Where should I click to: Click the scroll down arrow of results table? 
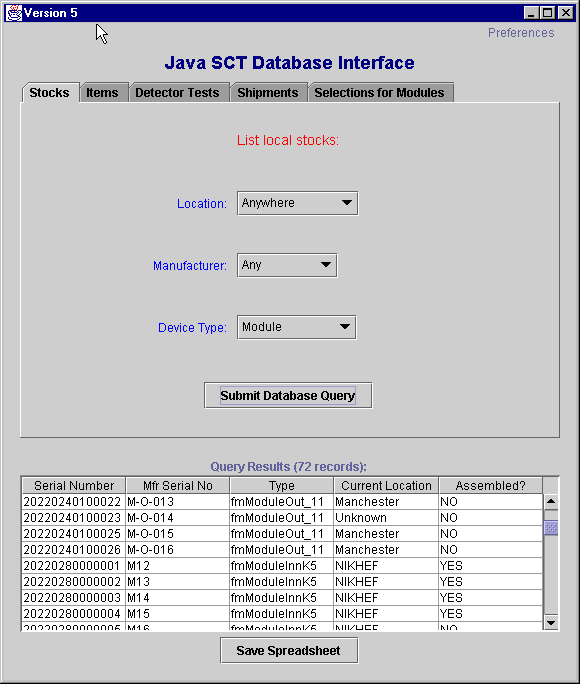click(551, 622)
